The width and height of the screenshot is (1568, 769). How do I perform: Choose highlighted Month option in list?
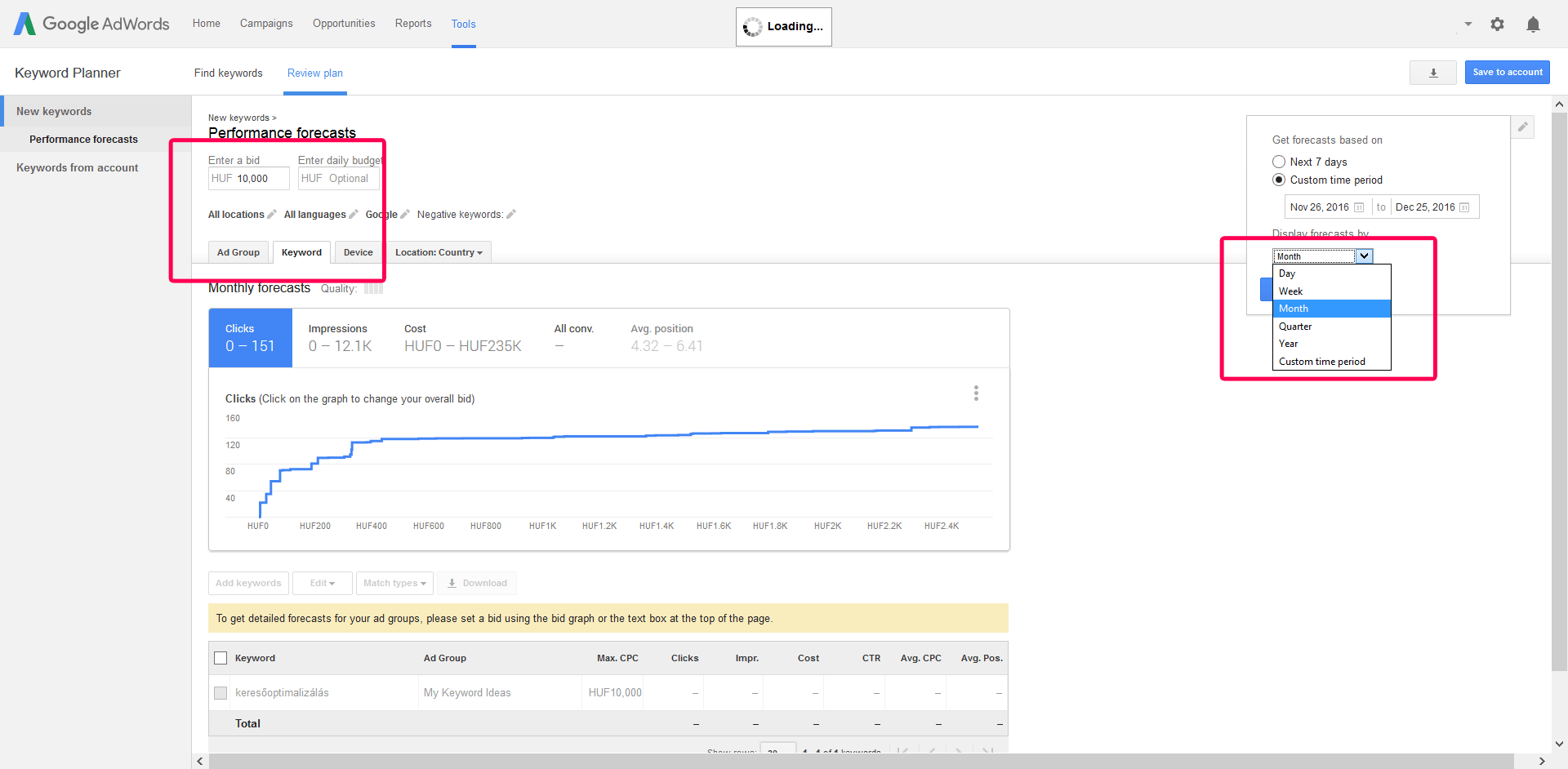tap(1332, 309)
